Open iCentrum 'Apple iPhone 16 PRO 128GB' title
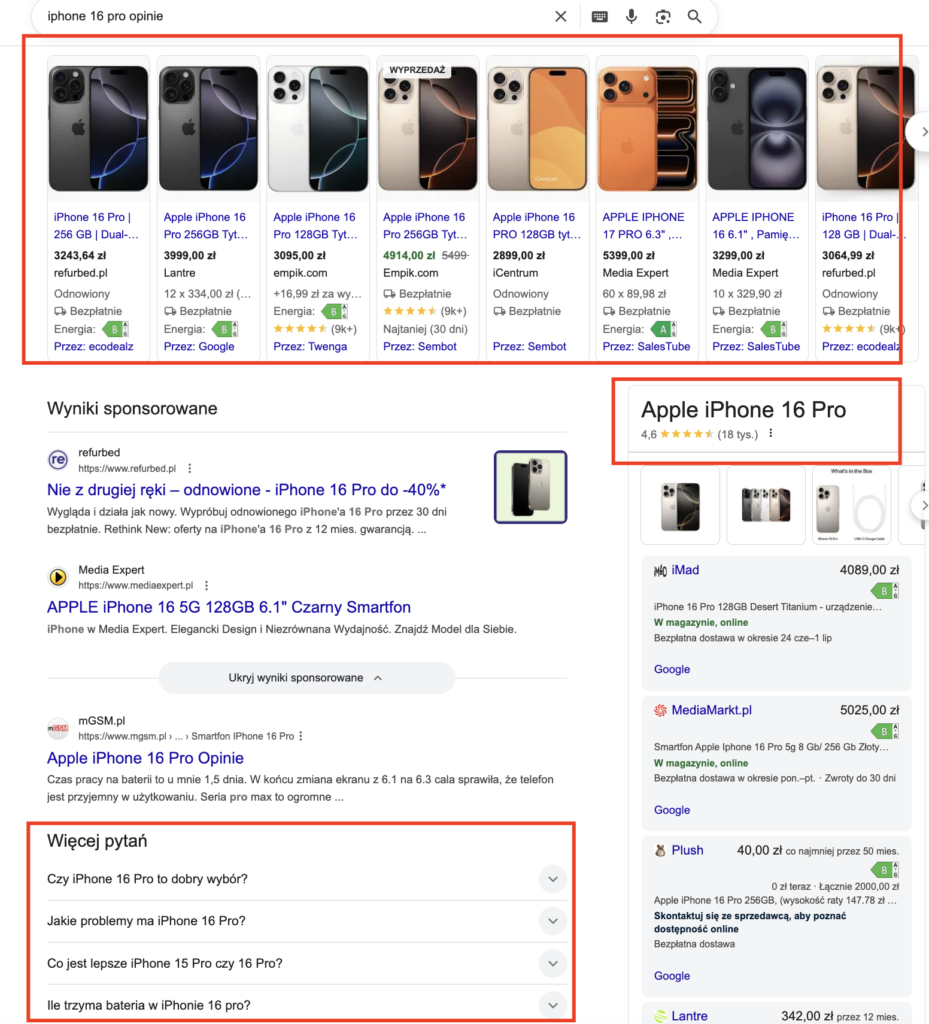929x1024 pixels. click(537, 225)
